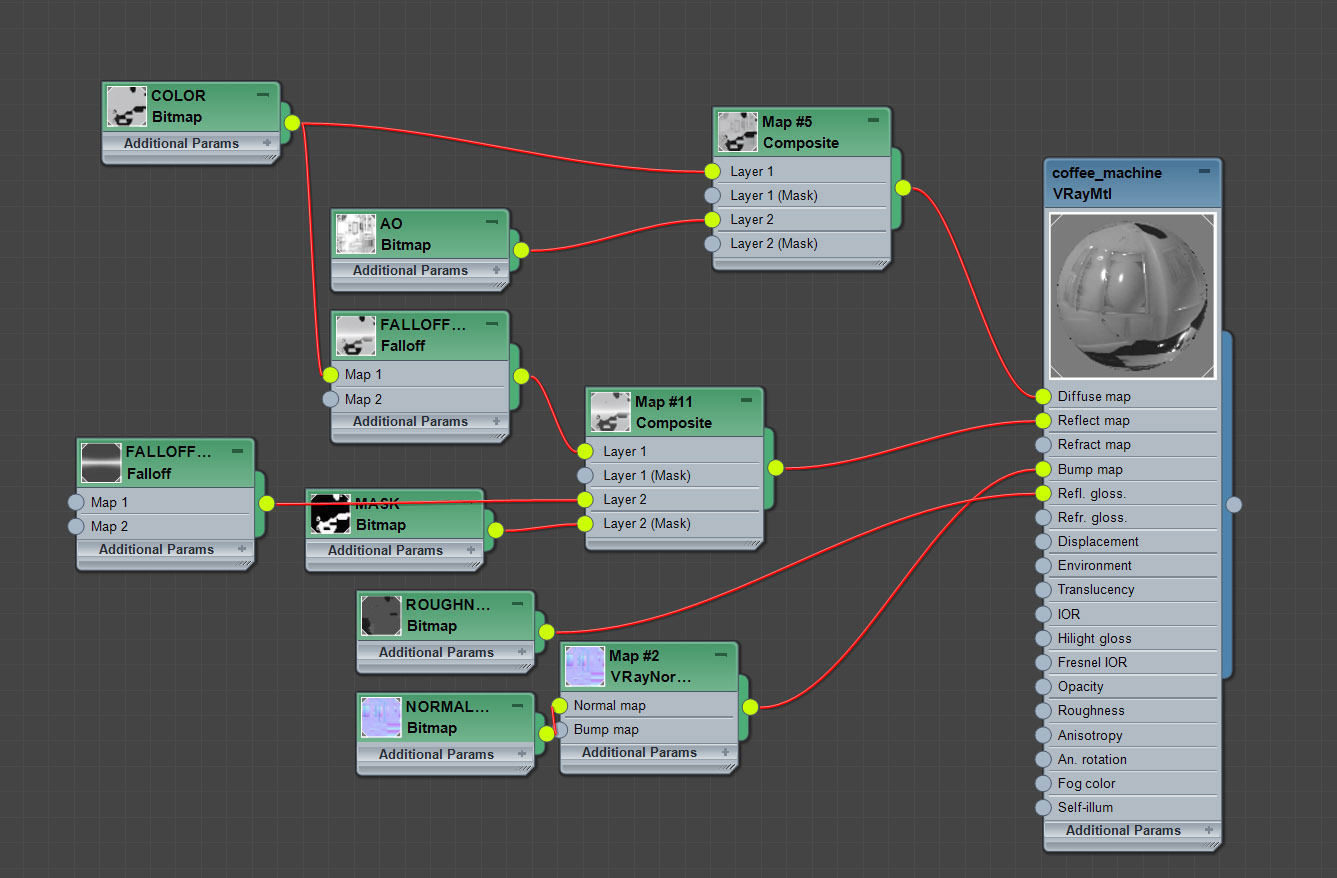Select the Diffuse map slot label
The image size is (1337, 878).
[x=1094, y=396]
